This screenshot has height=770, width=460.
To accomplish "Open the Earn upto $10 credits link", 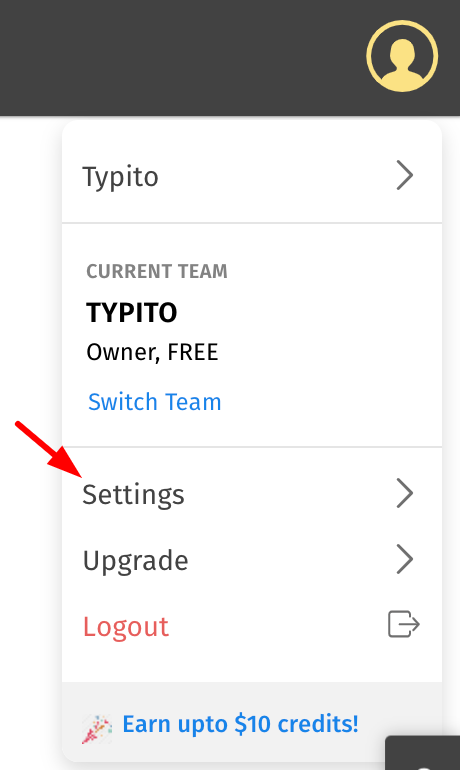I will pyautogui.click(x=241, y=724).
